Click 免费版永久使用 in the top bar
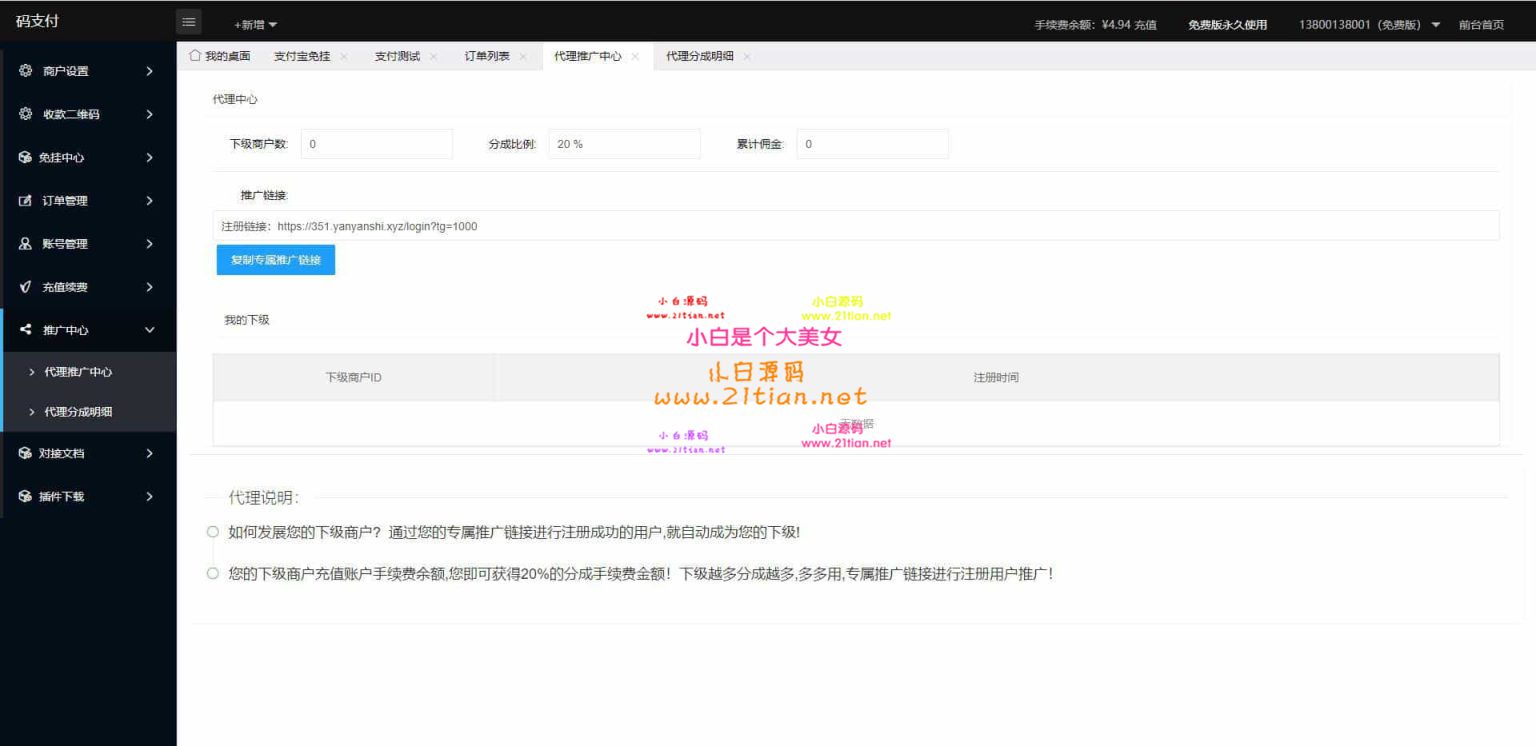This screenshot has height=746, width=1536. click(x=1227, y=25)
